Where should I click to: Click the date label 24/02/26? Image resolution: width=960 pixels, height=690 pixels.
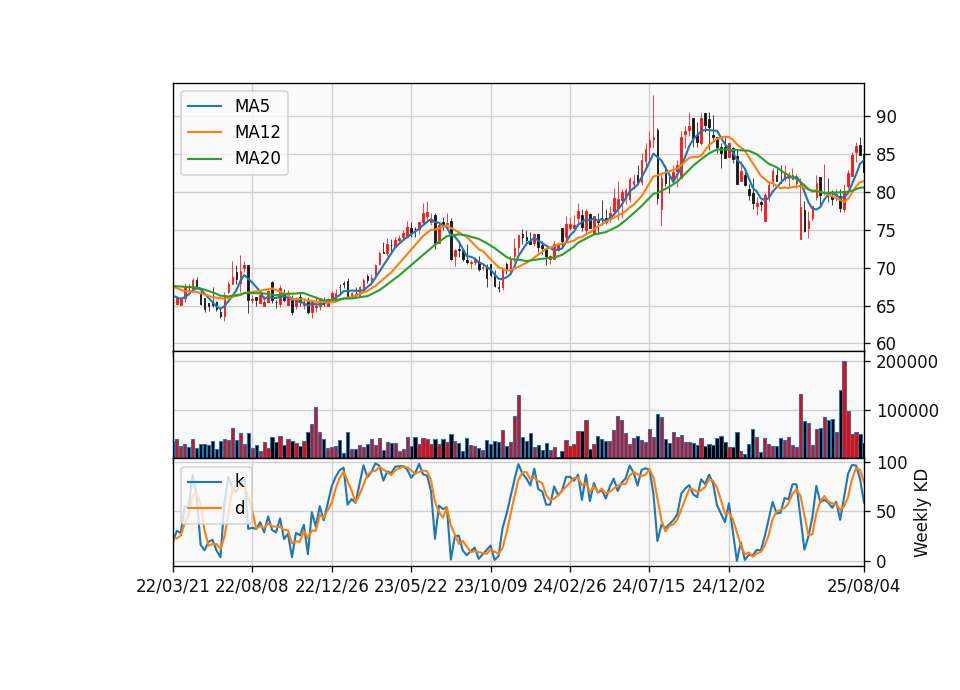click(x=569, y=586)
